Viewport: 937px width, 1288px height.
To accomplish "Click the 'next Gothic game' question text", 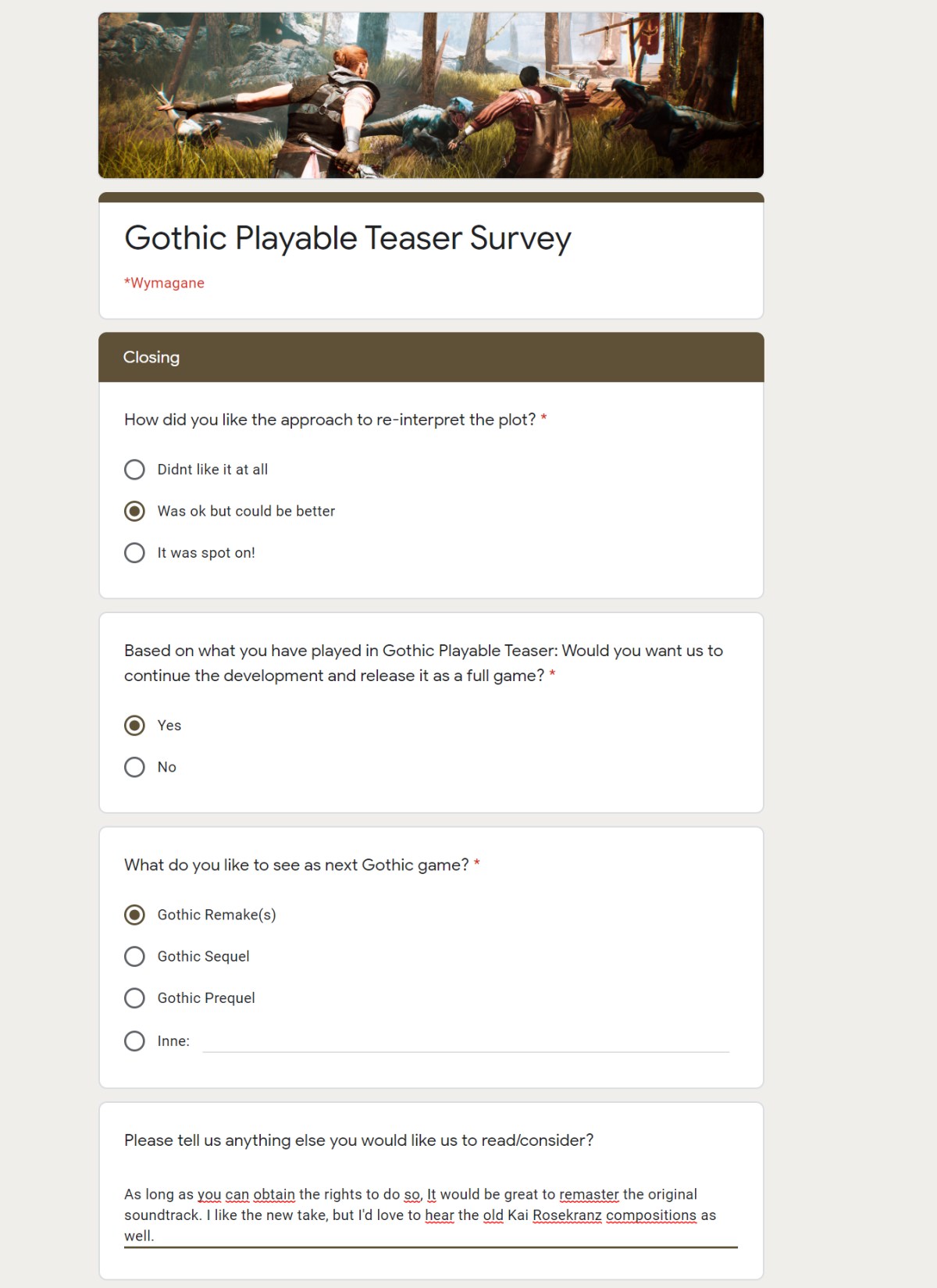I will point(296,865).
